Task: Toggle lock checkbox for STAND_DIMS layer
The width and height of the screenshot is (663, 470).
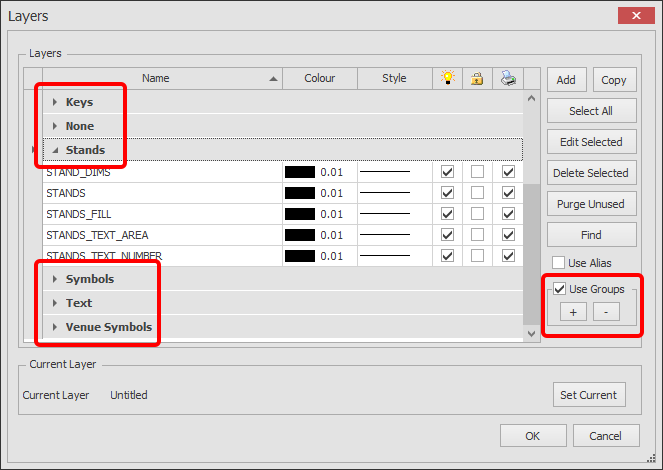Action: (x=477, y=172)
